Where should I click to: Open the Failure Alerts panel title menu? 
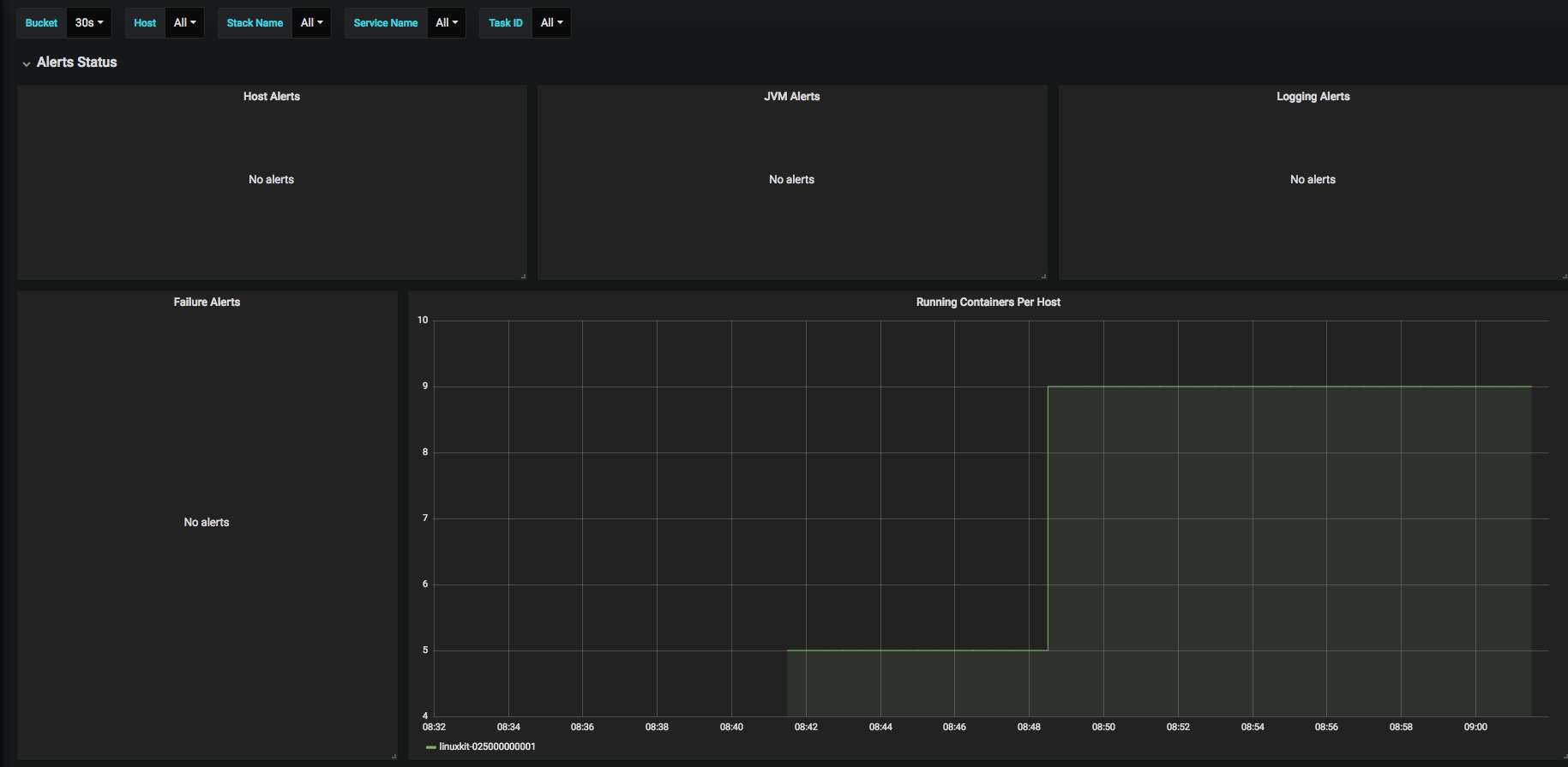(x=207, y=303)
